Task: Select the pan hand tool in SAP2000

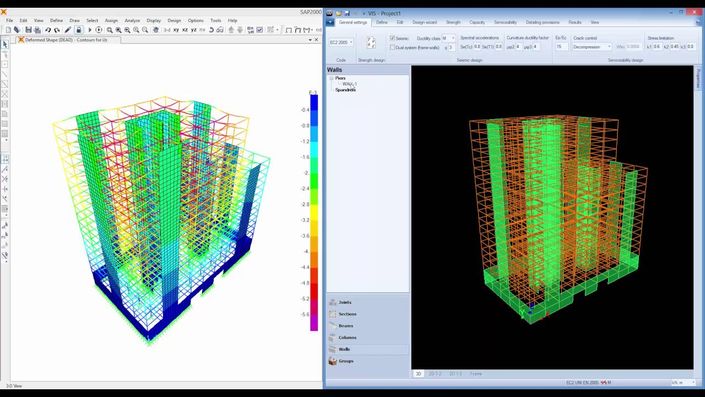Action: (156, 30)
